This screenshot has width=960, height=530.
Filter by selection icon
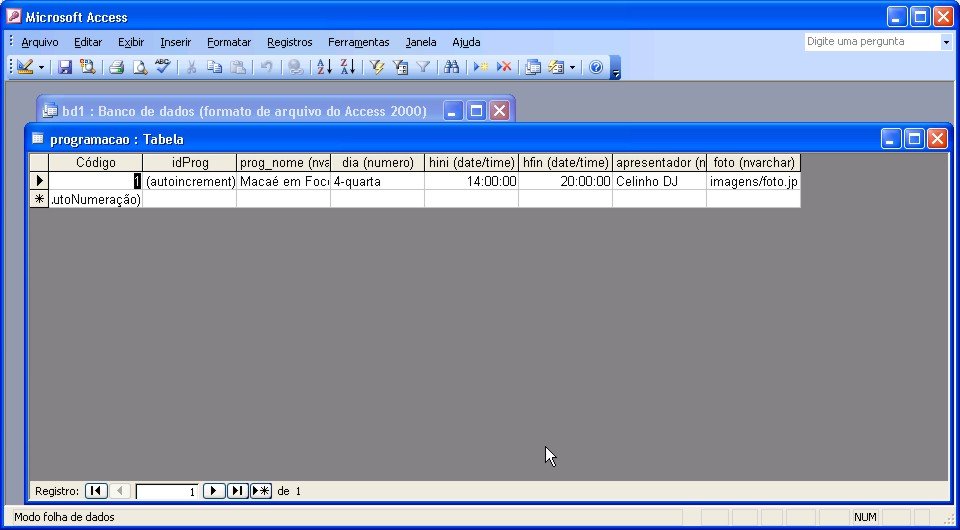377,67
